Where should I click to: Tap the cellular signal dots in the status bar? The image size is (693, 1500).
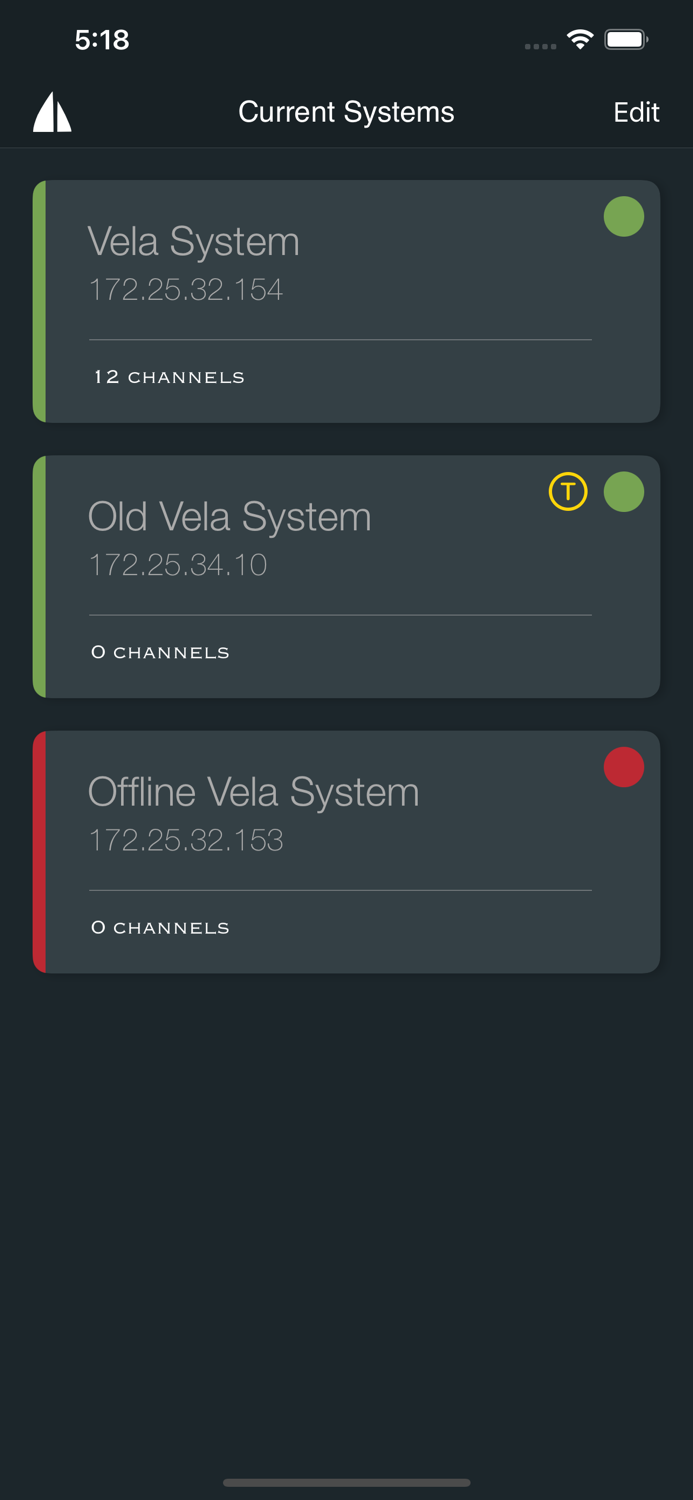pyautogui.click(x=540, y=46)
